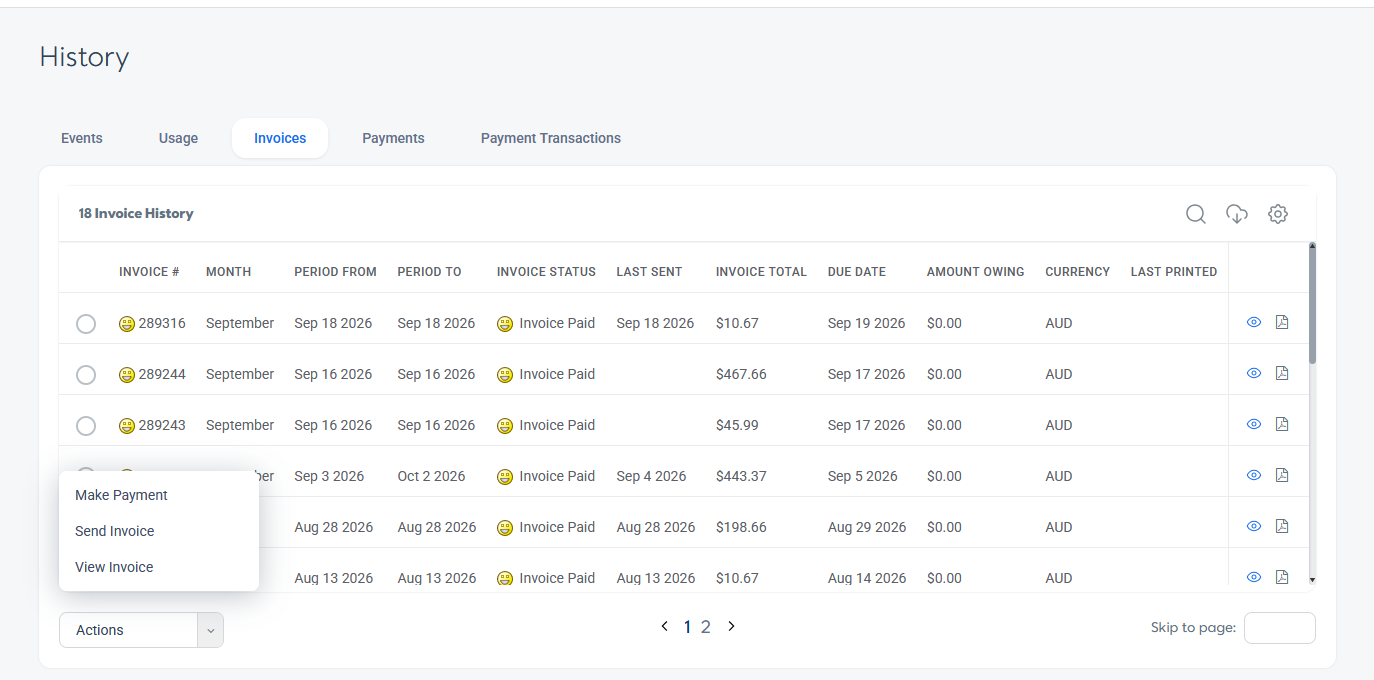Open PDF for the $443.37 invoice
This screenshot has height=680, width=1374.
click(1282, 475)
